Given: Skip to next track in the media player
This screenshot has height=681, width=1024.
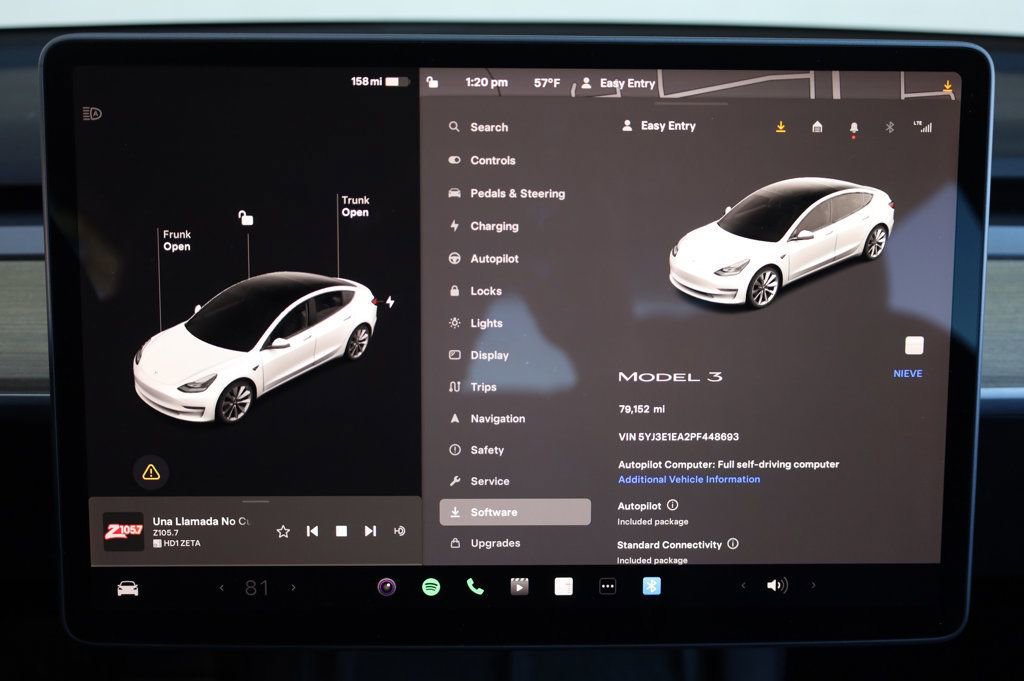Looking at the screenshot, I should (370, 531).
